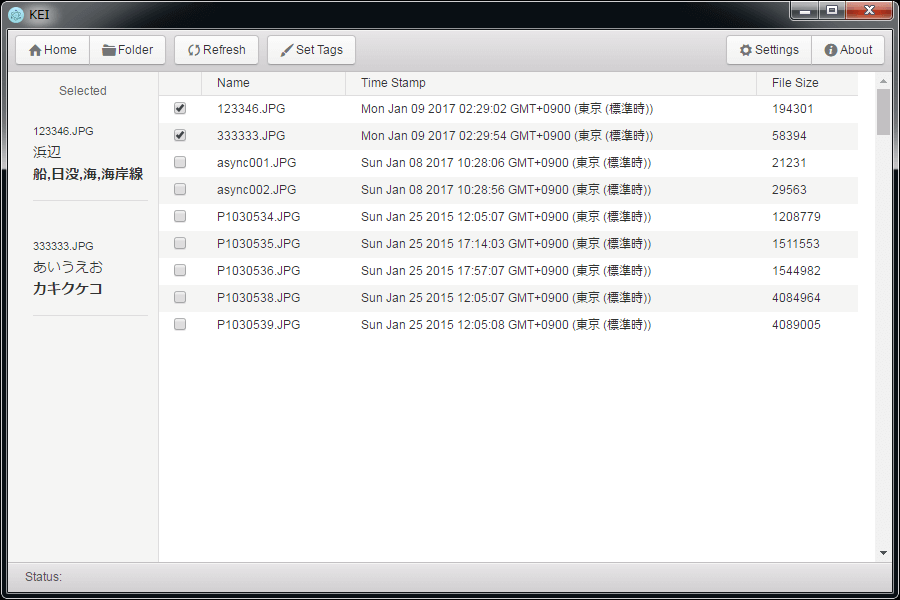900x600 pixels.
Task: Select file name P1030535.JPG
Action: coord(258,243)
